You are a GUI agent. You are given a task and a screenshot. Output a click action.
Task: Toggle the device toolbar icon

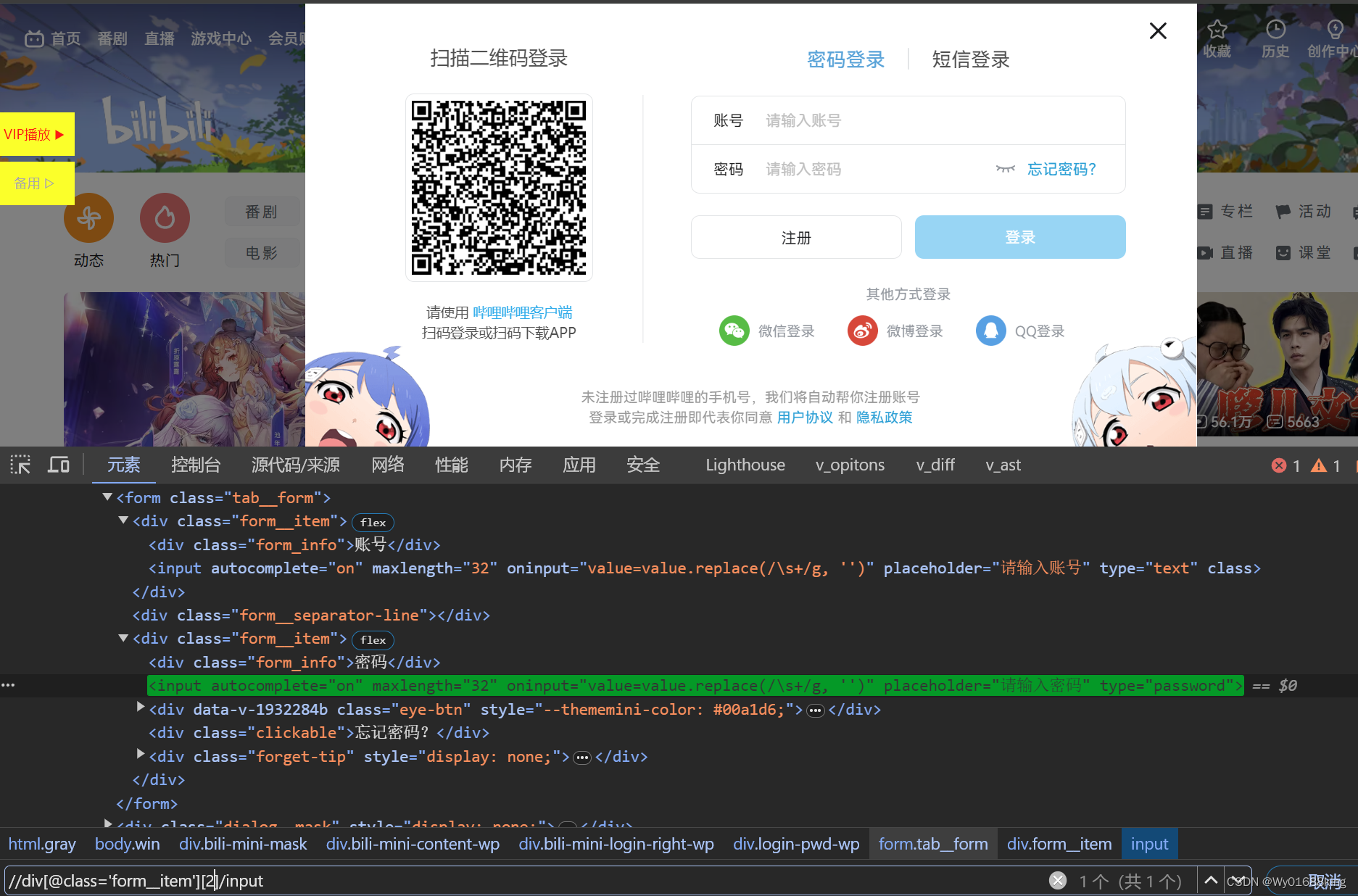click(59, 465)
